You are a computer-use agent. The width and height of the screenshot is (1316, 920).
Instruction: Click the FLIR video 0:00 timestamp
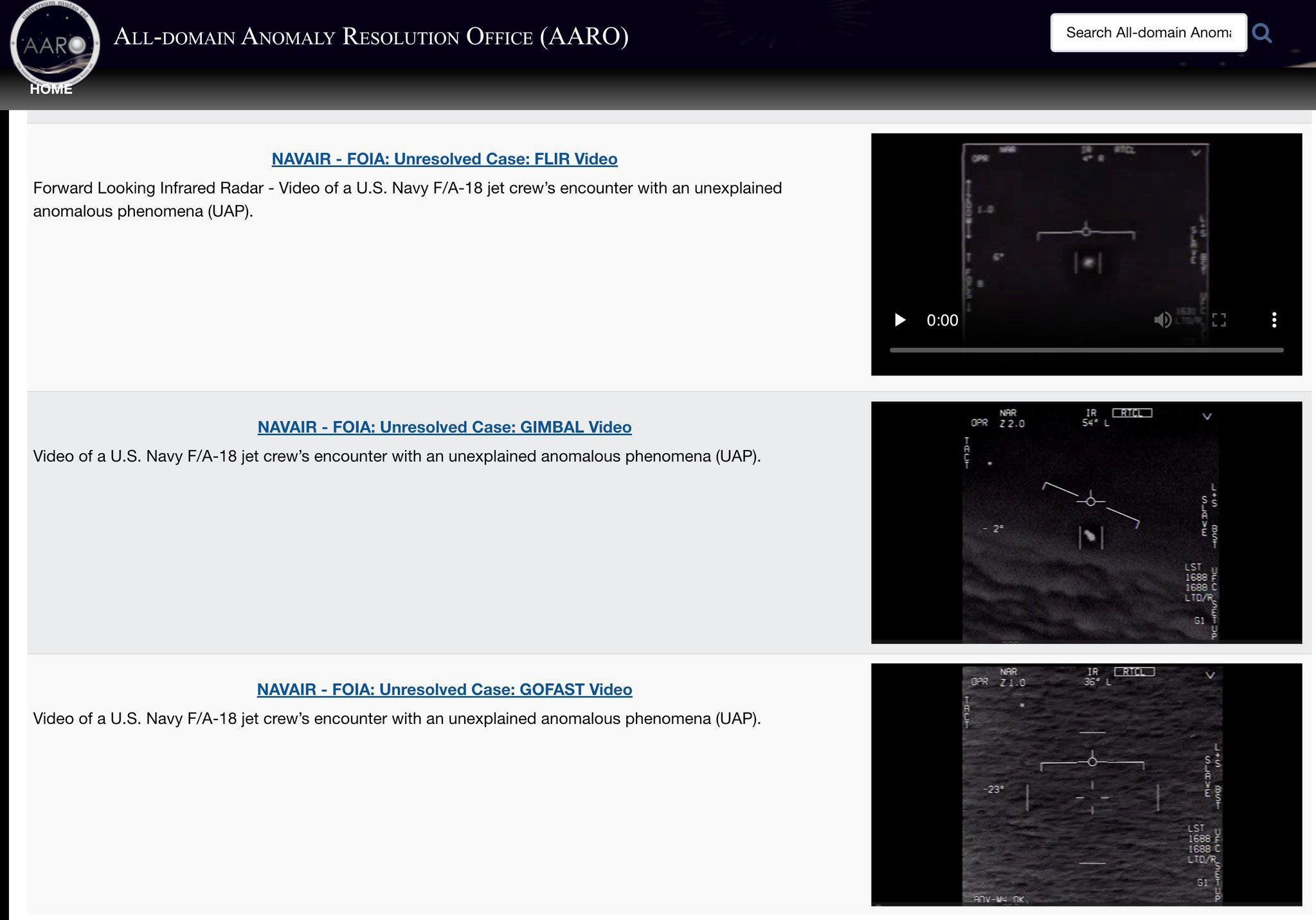[942, 320]
